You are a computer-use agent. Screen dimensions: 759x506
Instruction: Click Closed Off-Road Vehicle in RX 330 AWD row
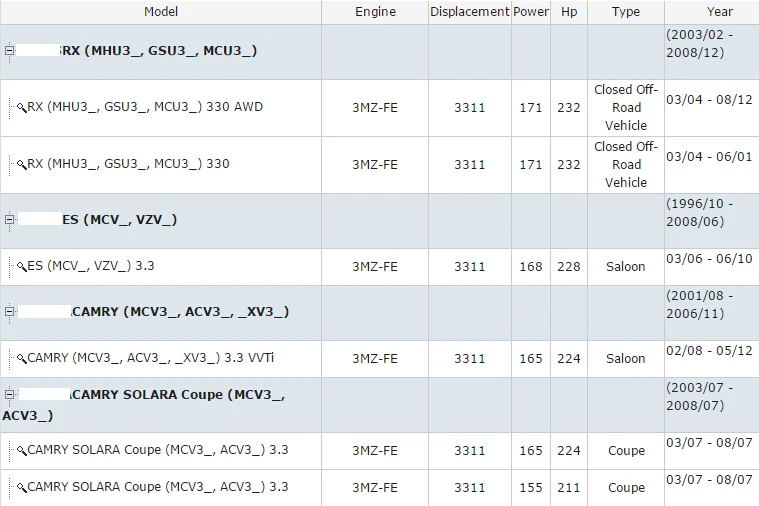[626, 107]
